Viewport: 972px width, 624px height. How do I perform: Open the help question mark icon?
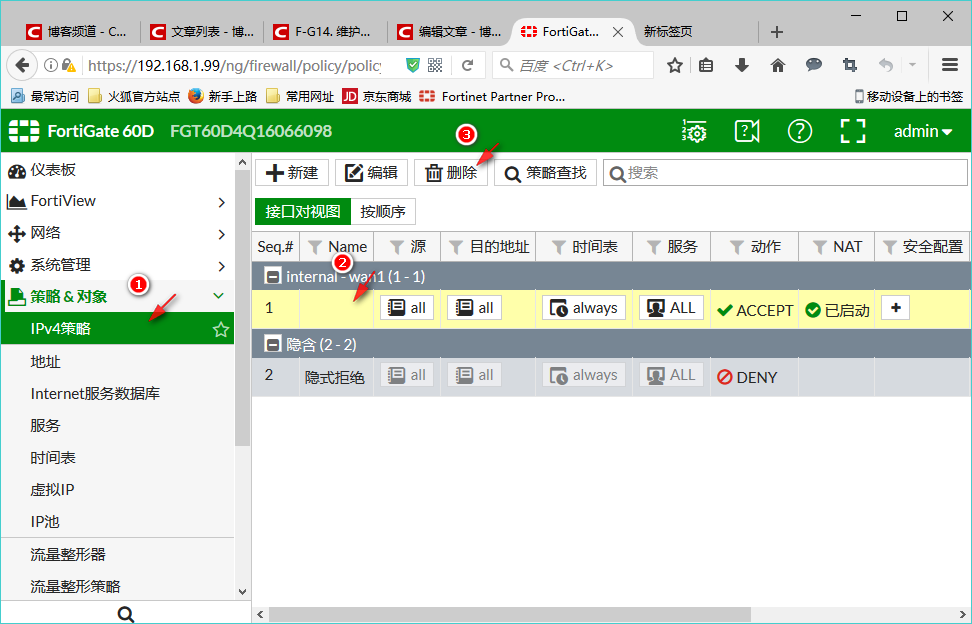[x=800, y=131]
